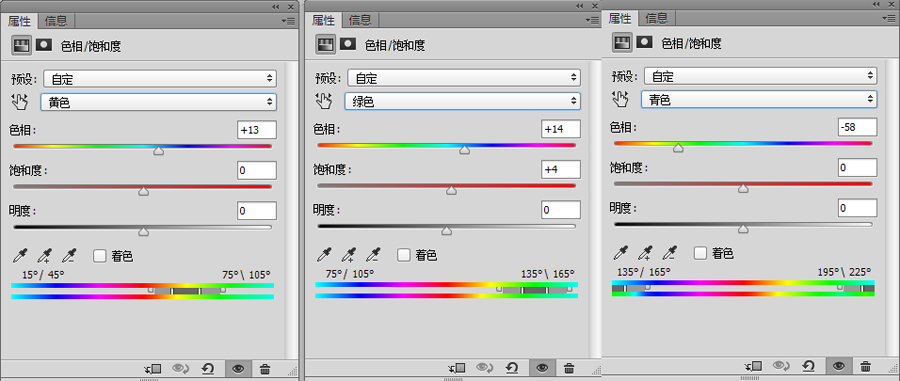The image size is (900, 381).
Task: Delete adjustment layer via trash in Cyan panel
Action: pos(866,366)
